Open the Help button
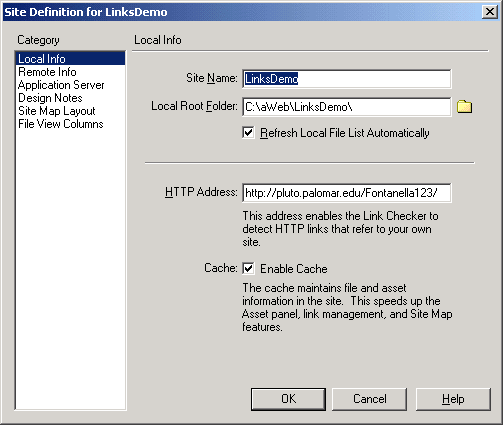Image resolution: width=503 pixels, height=425 pixels. point(453,399)
